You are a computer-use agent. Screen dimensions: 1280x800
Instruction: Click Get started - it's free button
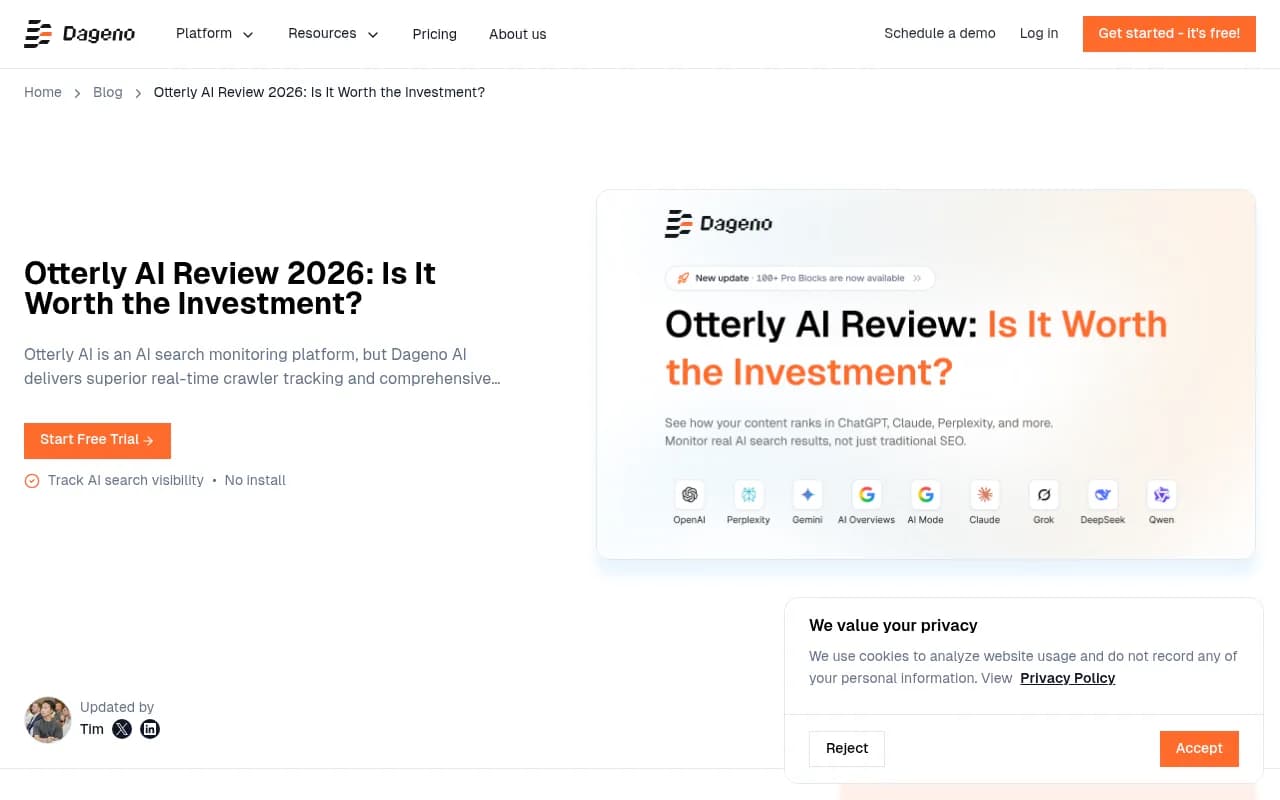pyautogui.click(x=1169, y=34)
